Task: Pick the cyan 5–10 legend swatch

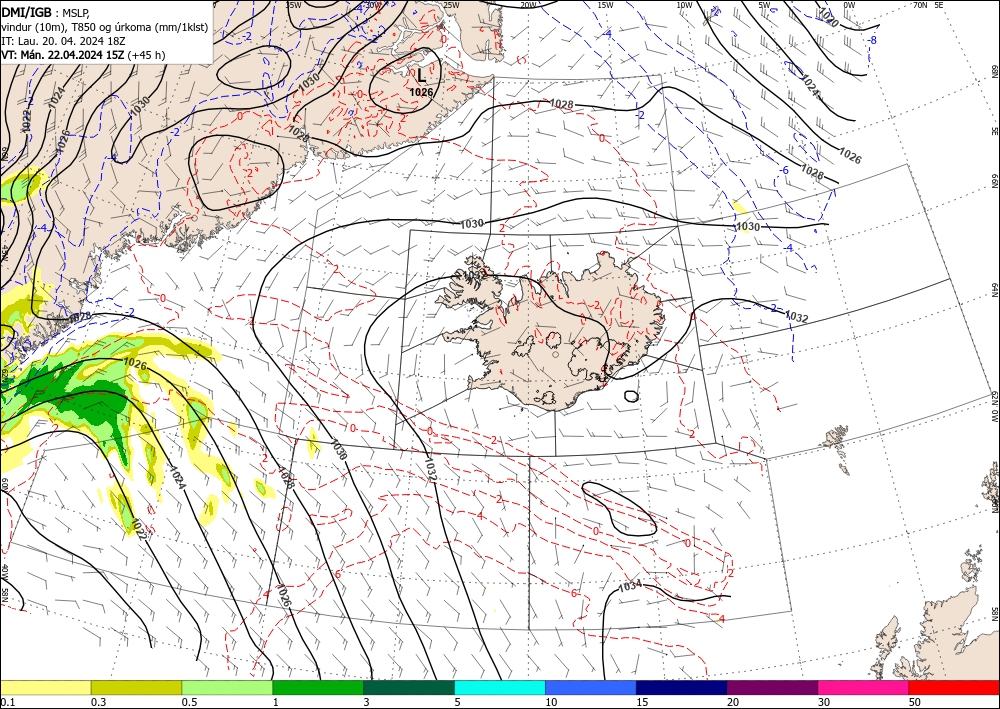Action: (500, 687)
